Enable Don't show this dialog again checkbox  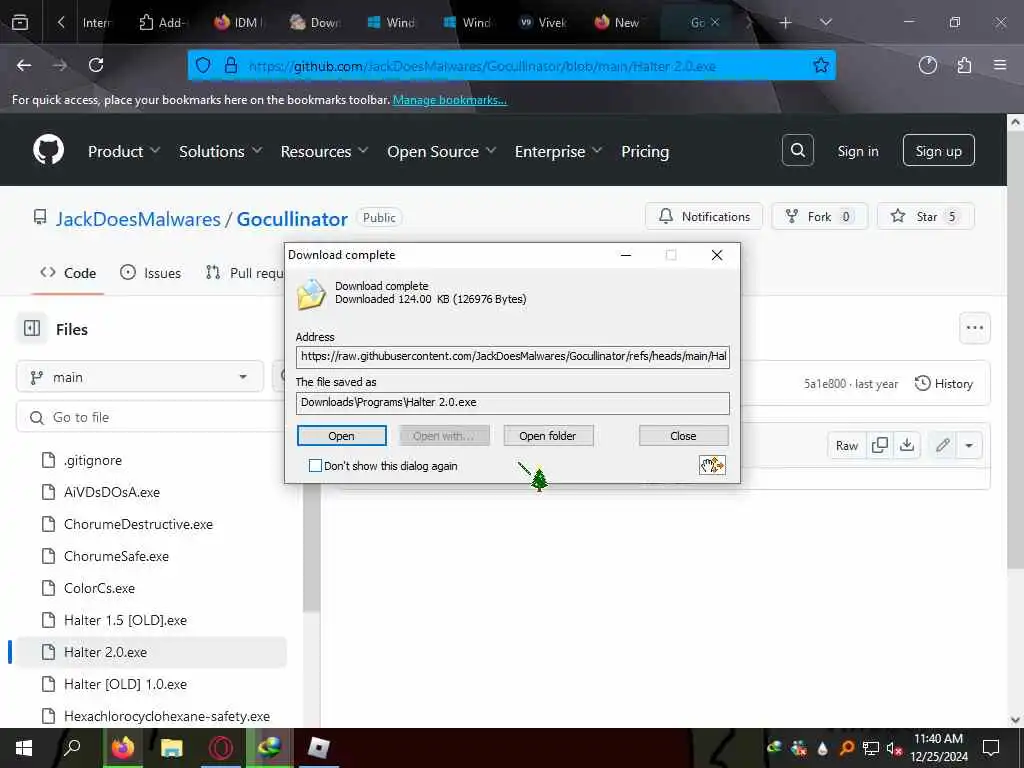(x=315, y=466)
